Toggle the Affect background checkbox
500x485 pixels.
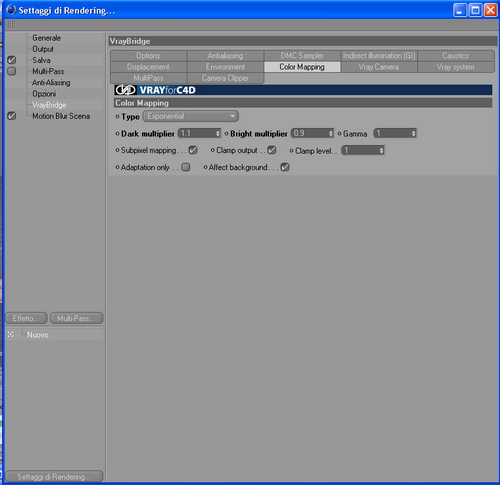[x=285, y=167]
